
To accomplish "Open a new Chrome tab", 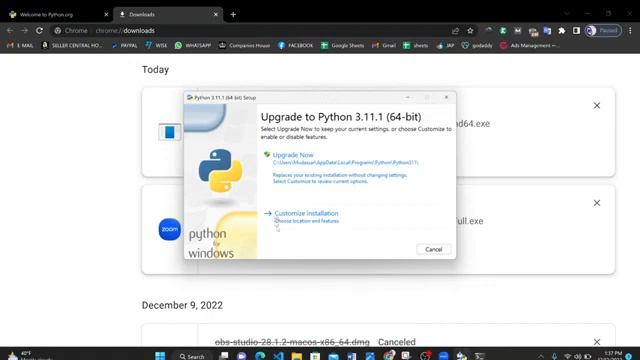I will pos(233,14).
